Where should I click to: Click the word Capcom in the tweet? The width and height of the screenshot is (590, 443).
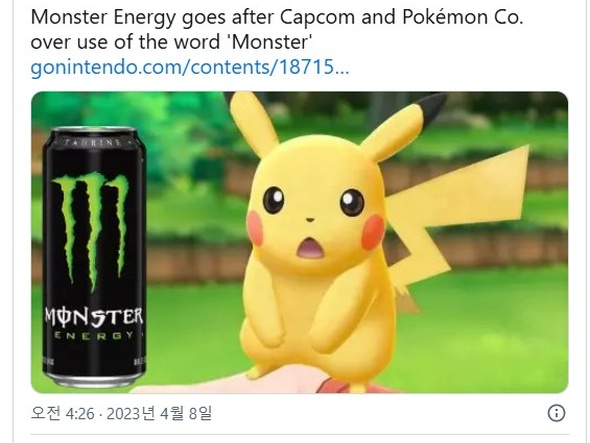317,17
